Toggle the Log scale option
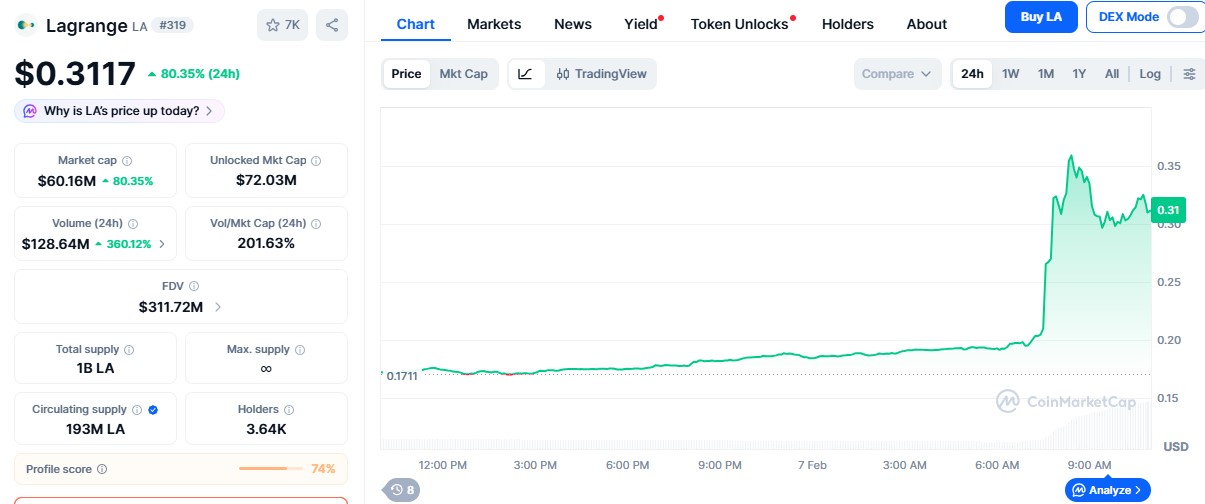The width and height of the screenshot is (1205, 504). tap(1150, 74)
